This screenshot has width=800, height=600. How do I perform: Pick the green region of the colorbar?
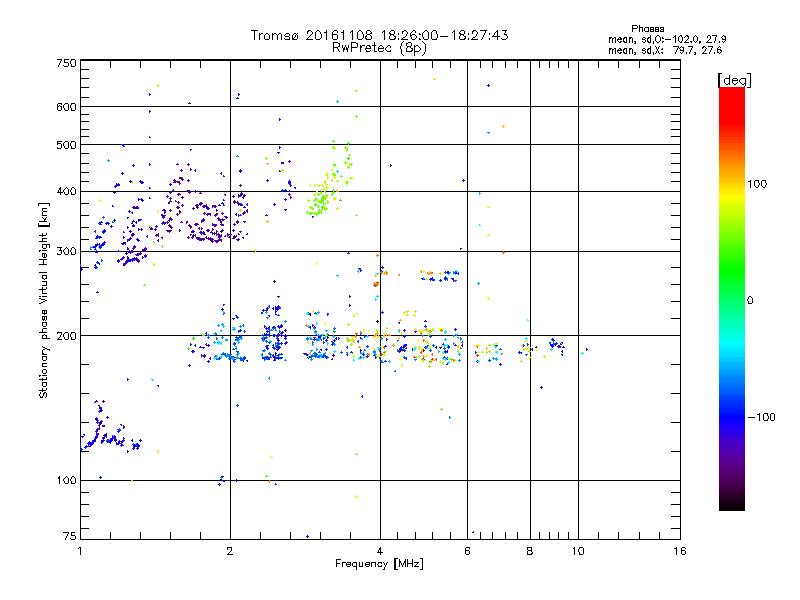click(x=732, y=270)
